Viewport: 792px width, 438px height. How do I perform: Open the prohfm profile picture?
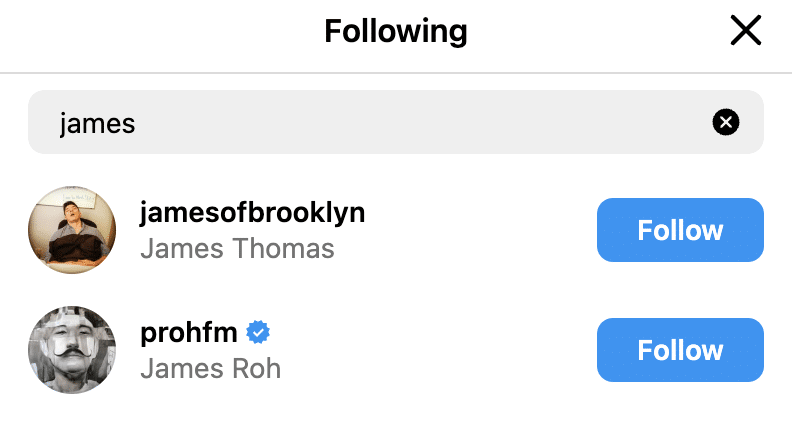(x=72, y=350)
